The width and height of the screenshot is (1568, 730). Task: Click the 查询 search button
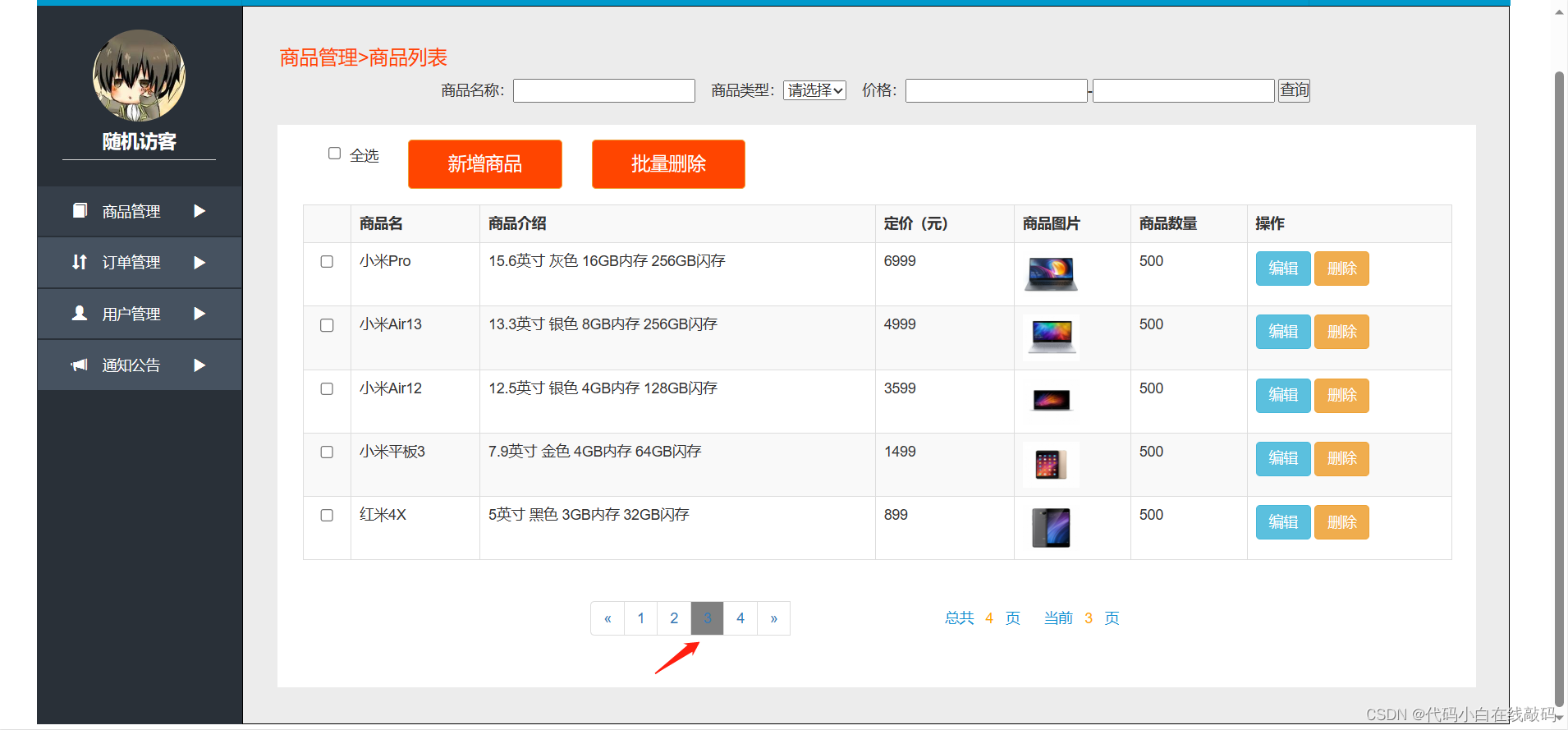(1294, 90)
